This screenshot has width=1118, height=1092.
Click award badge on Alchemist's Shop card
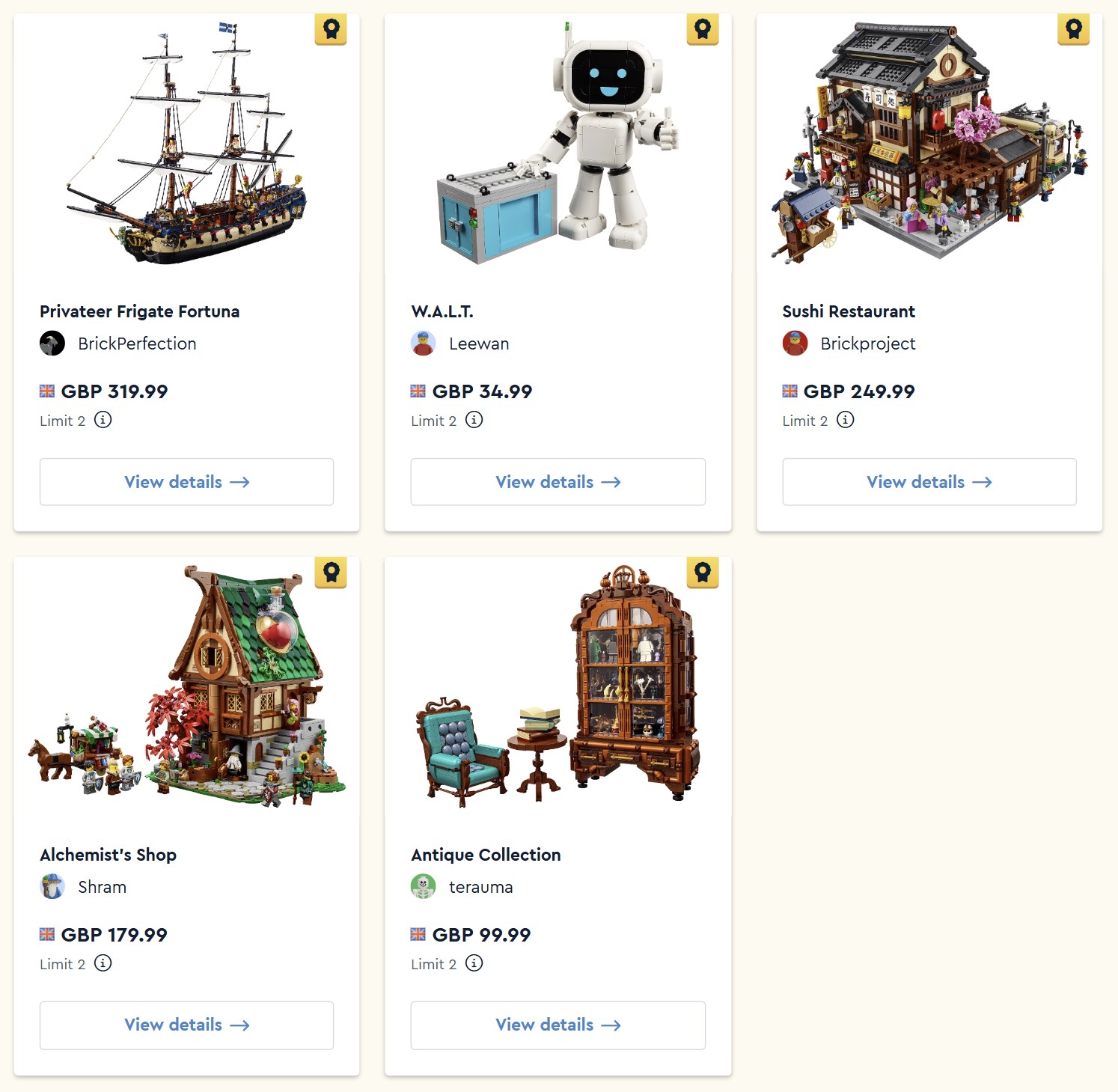(x=331, y=573)
